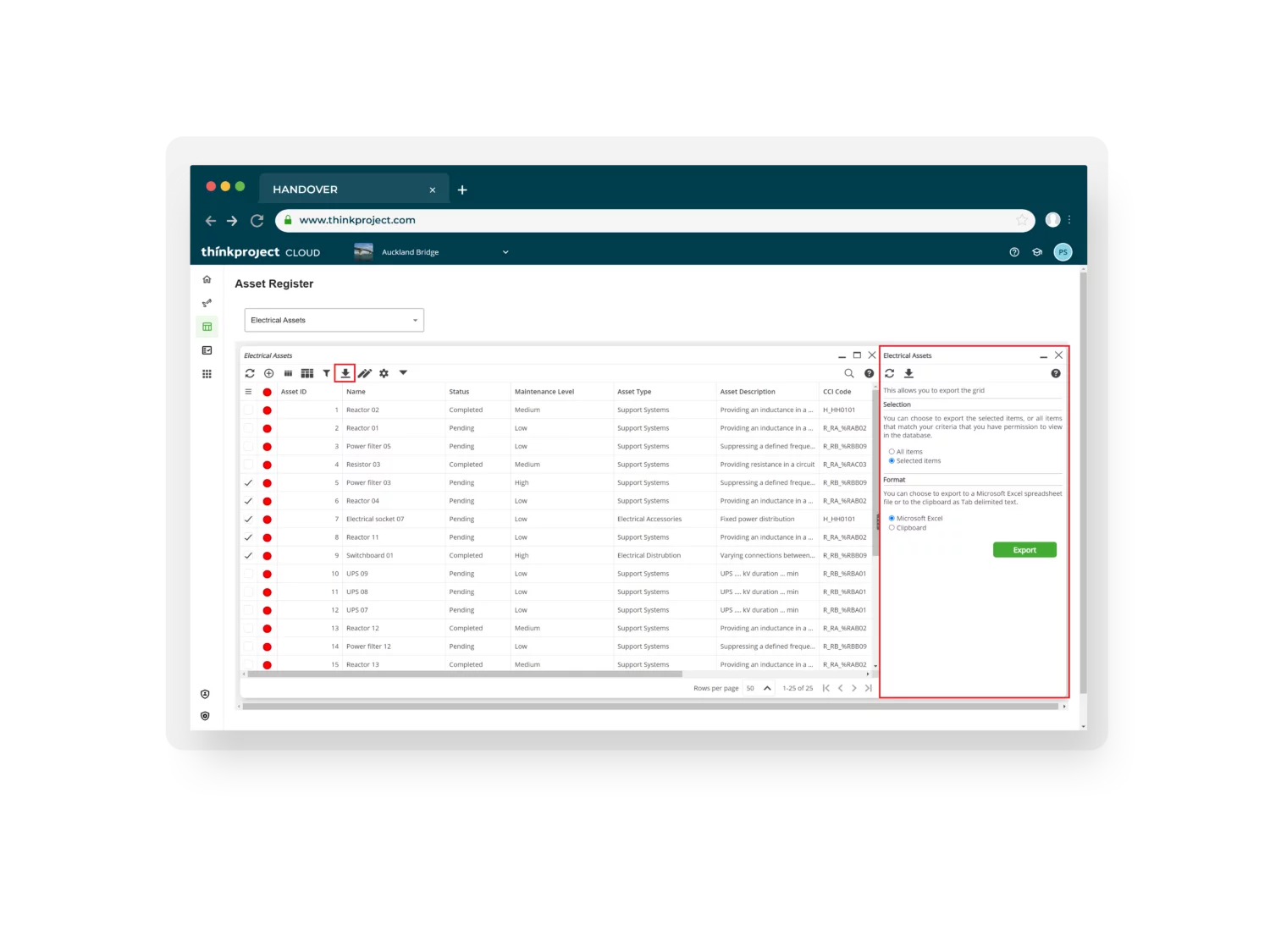This screenshot has height=952, width=1270.
Task: Uncheck the Switchboard 01 row checkbox
Action: pos(248,556)
